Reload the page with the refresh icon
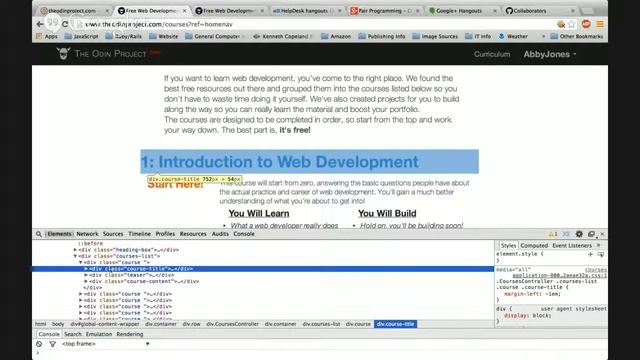Screen dimensions: 640x360 pyautogui.click(x=65, y=24)
